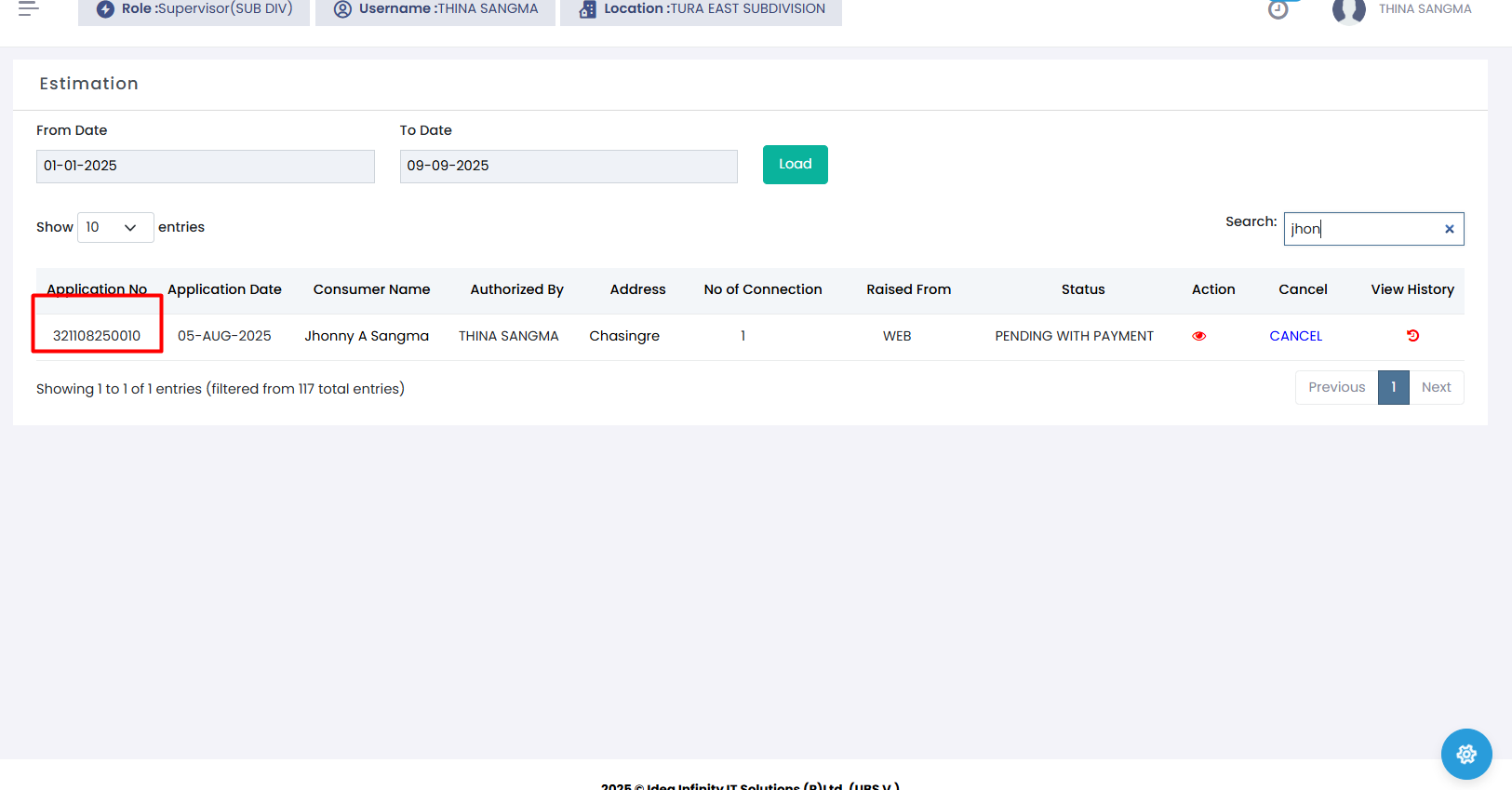1512x790 pixels.
Task: Click the From Date field
Action: tap(205, 166)
